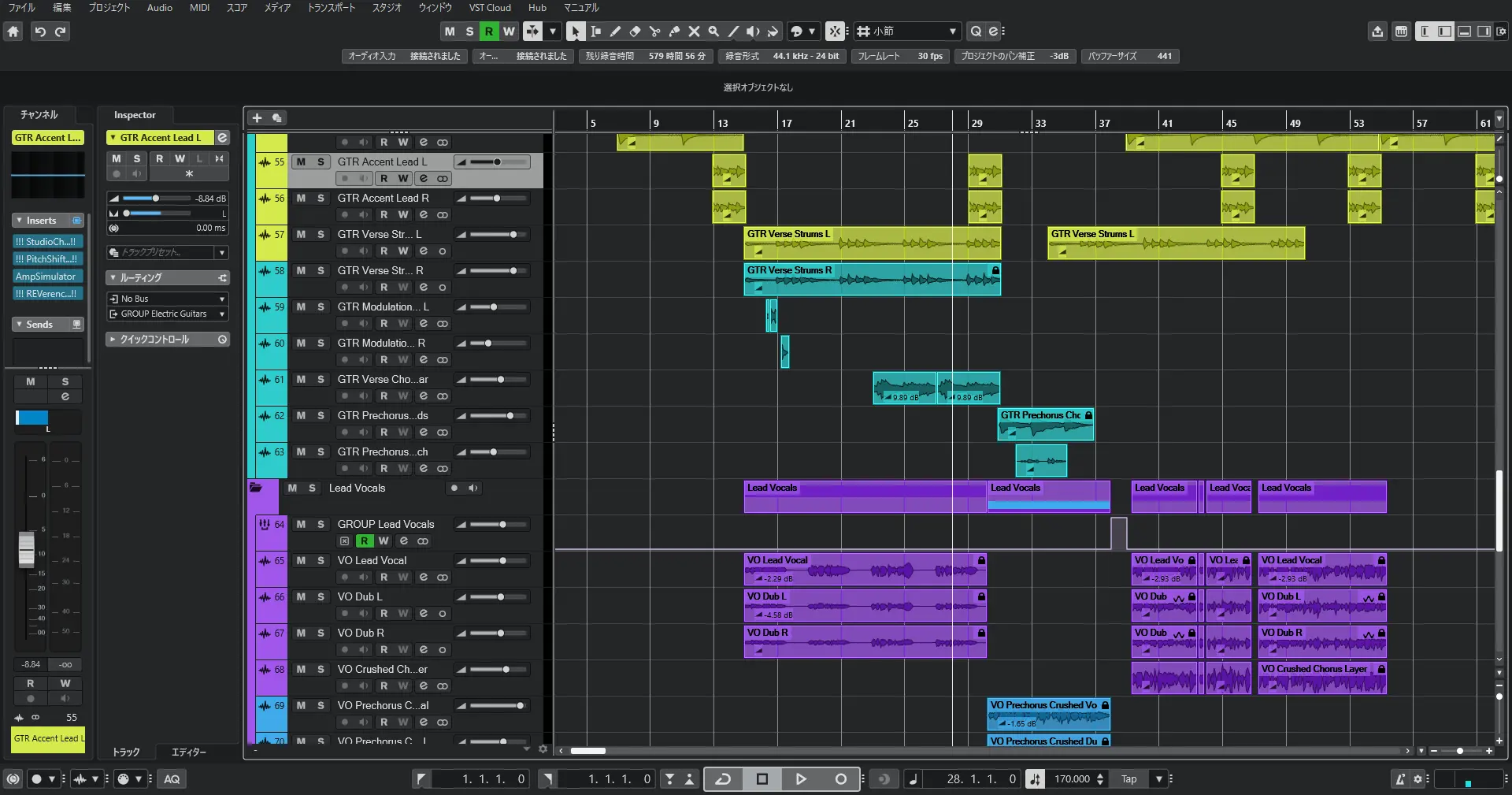The height and width of the screenshot is (795, 1512).
Task: Select the Eraser tool in toolbar
Action: click(635, 32)
